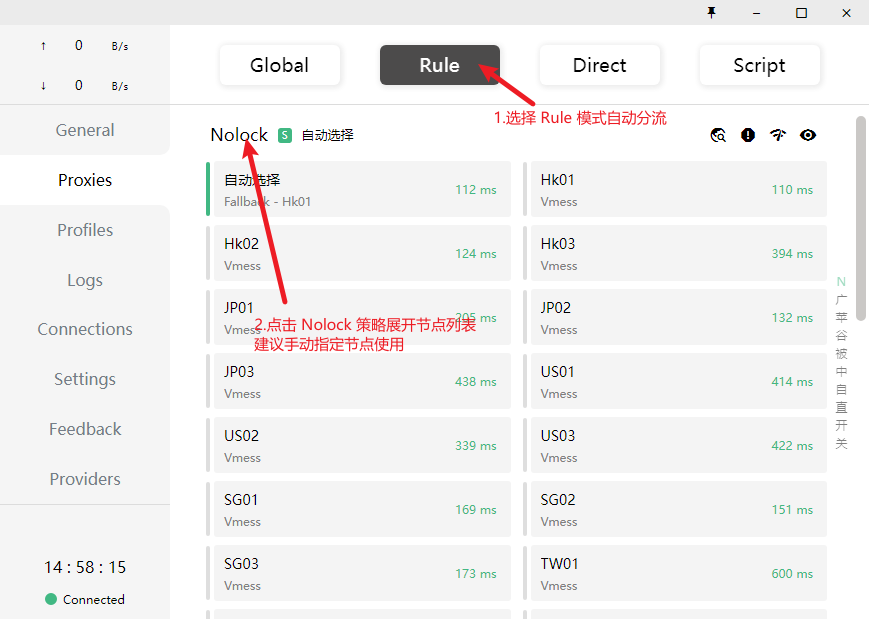Choose the Hk01 Vmess node
This screenshot has height=619, width=869.
677,189
